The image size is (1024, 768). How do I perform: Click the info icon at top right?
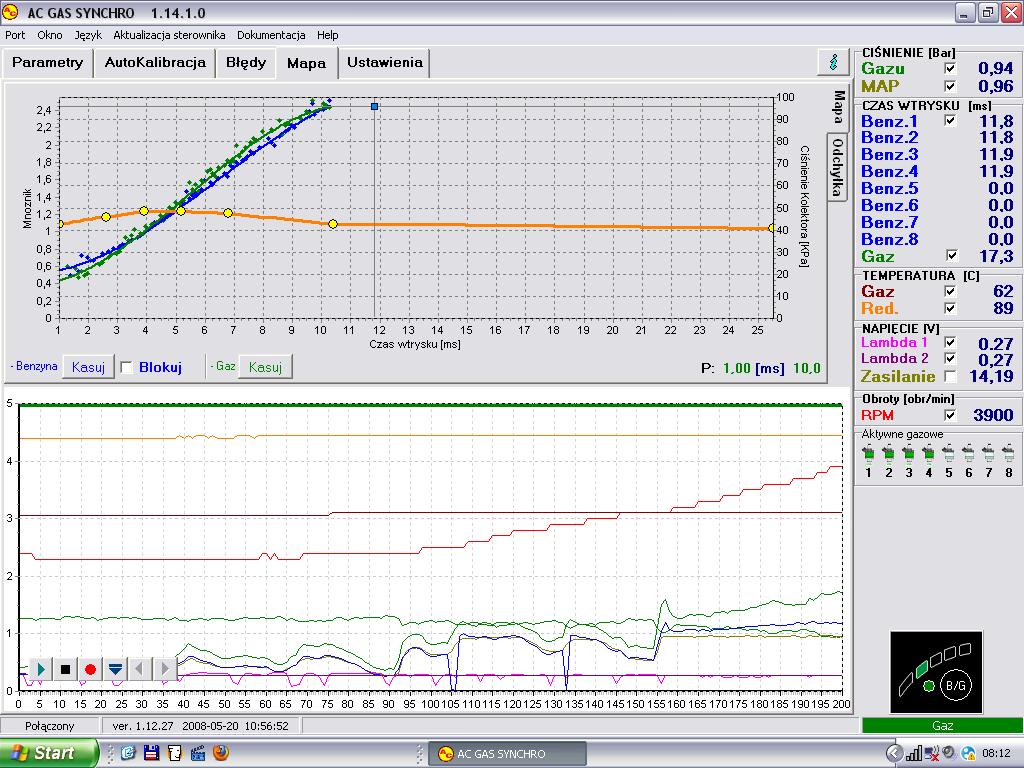click(832, 62)
